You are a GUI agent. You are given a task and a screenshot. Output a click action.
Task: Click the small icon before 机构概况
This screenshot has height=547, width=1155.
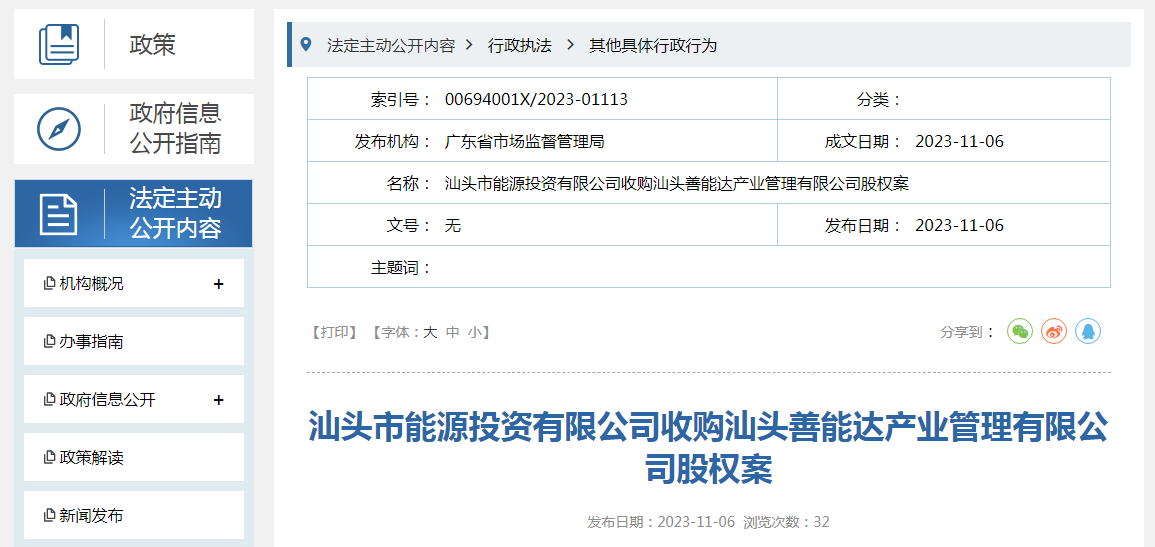click(50, 283)
